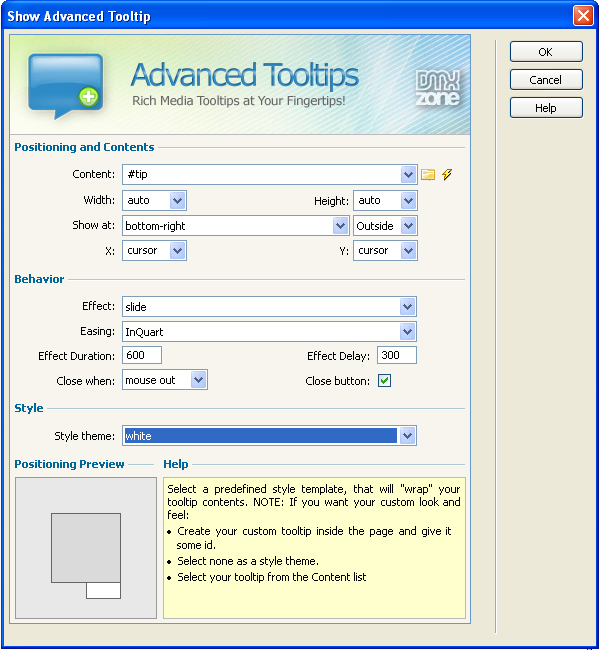Click the Positioning and Contents section heading
The image size is (599, 650).
(x=84, y=147)
